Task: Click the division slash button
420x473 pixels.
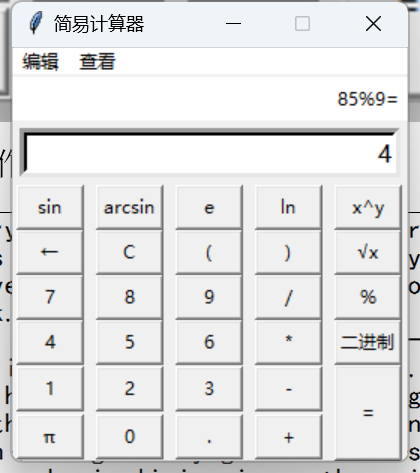Action: click(x=288, y=297)
